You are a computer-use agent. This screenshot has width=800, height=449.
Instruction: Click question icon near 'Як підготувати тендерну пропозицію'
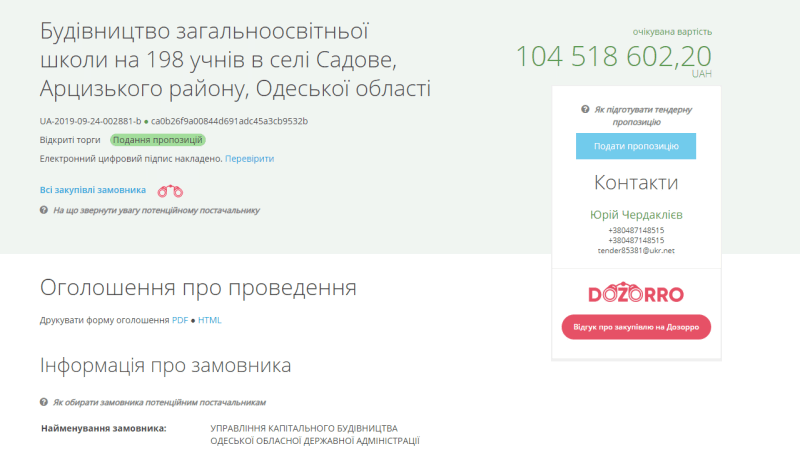(x=585, y=109)
